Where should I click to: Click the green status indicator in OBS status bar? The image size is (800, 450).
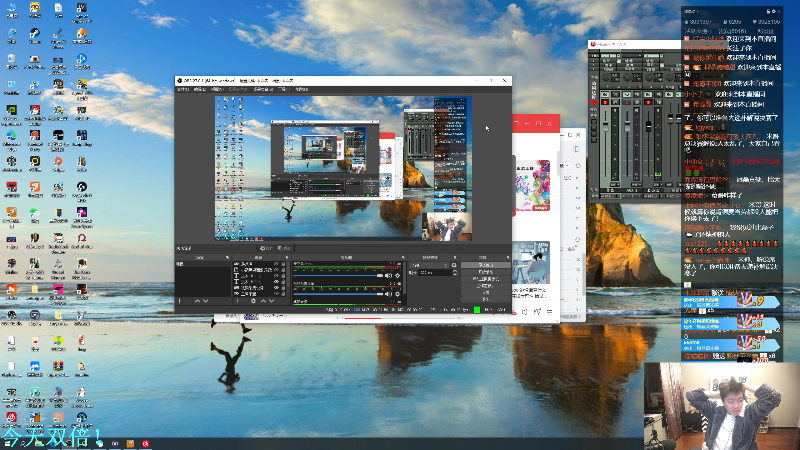[477, 310]
